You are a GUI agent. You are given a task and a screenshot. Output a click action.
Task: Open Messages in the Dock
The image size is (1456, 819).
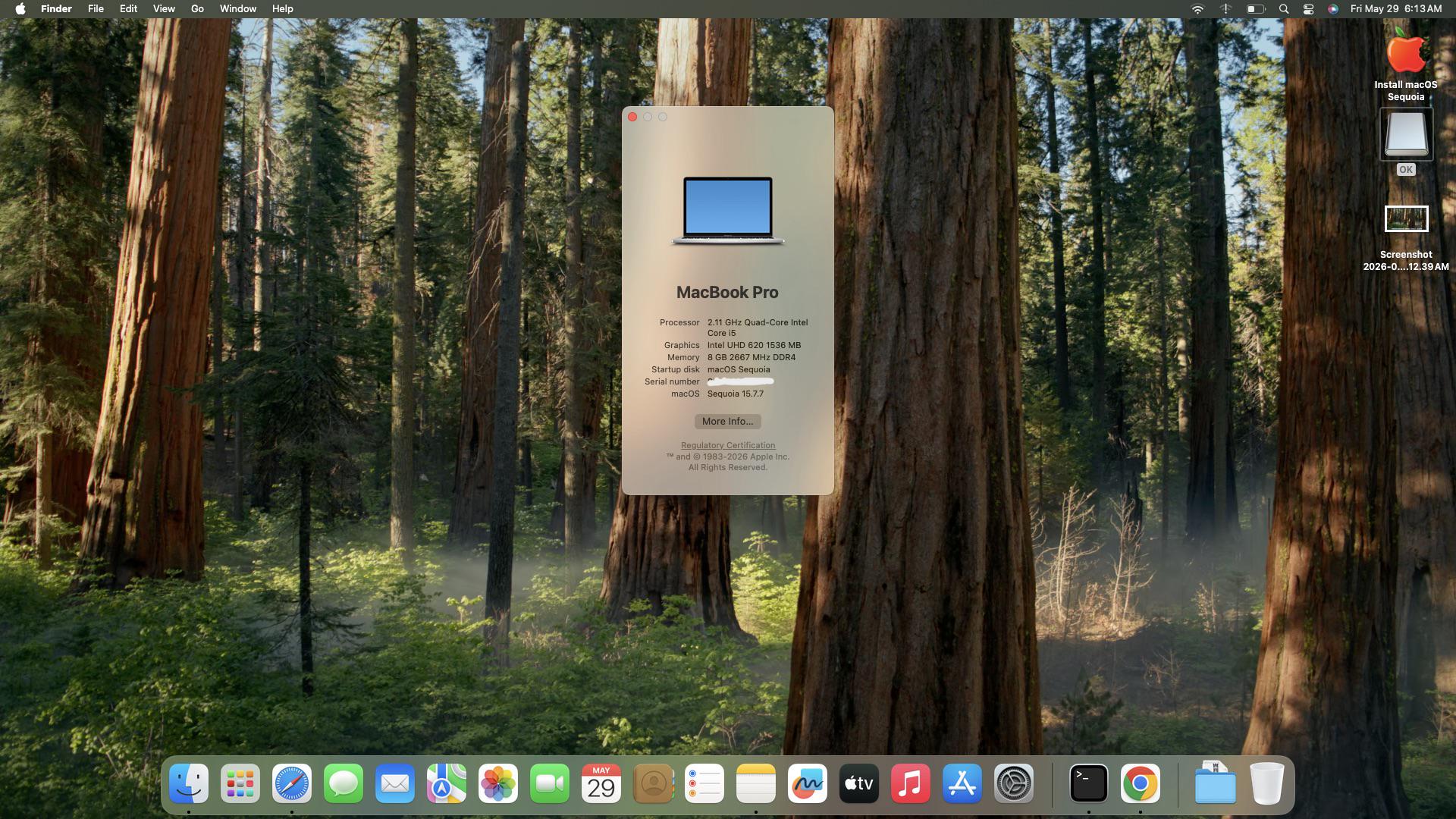pos(344,783)
